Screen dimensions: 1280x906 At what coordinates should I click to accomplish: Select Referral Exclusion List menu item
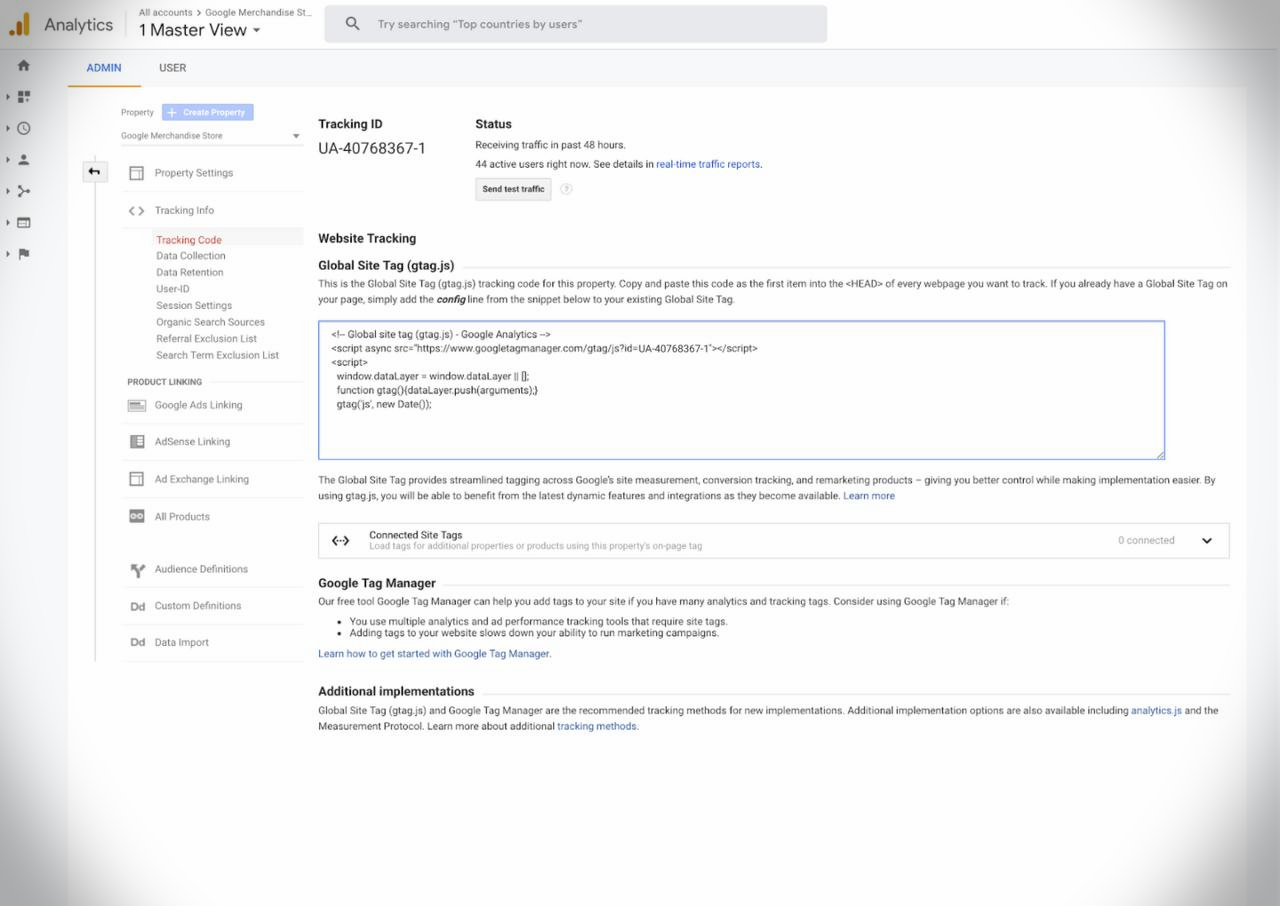207,339
